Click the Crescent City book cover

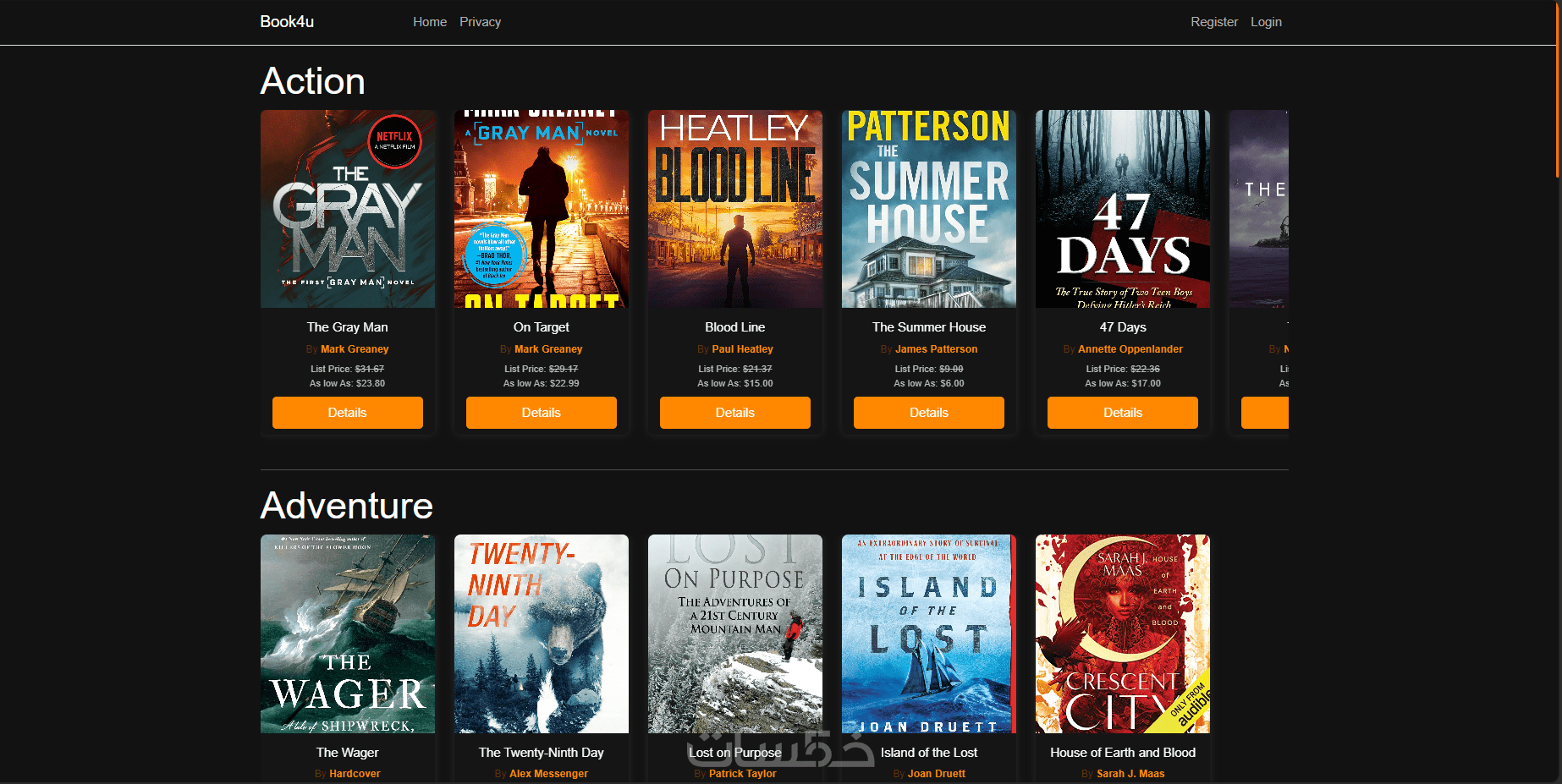pyautogui.click(x=1123, y=633)
